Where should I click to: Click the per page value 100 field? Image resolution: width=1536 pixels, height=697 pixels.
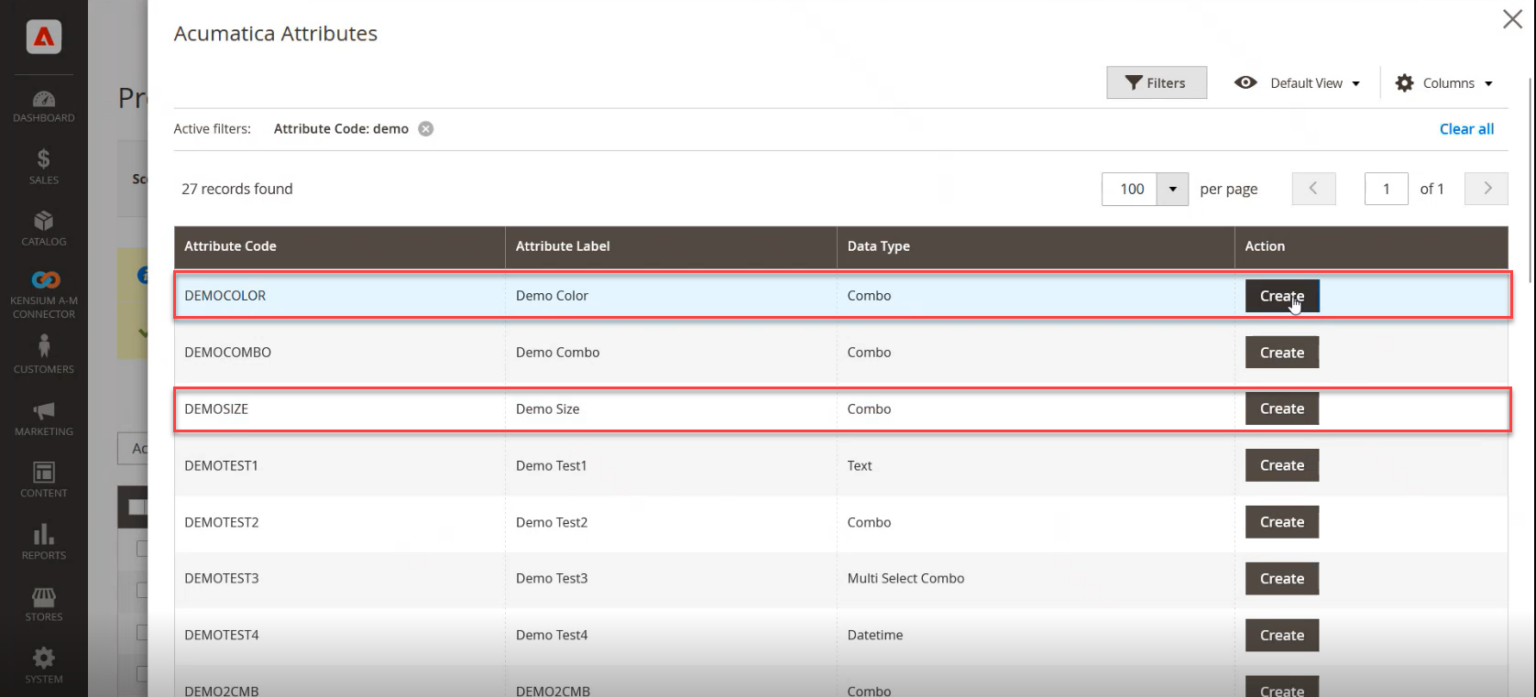pos(1130,189)
